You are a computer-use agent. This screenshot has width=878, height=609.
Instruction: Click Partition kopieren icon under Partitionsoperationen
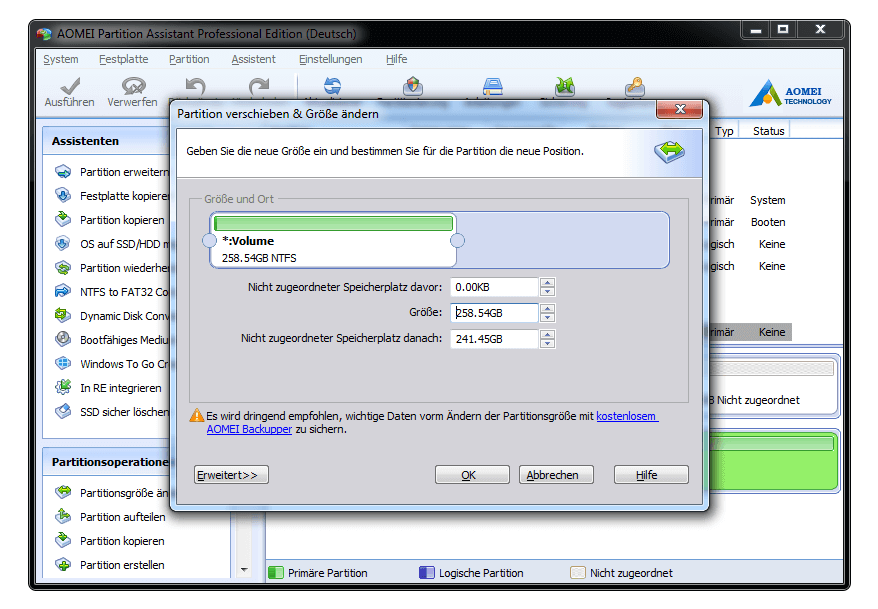(x=63, y=540)
